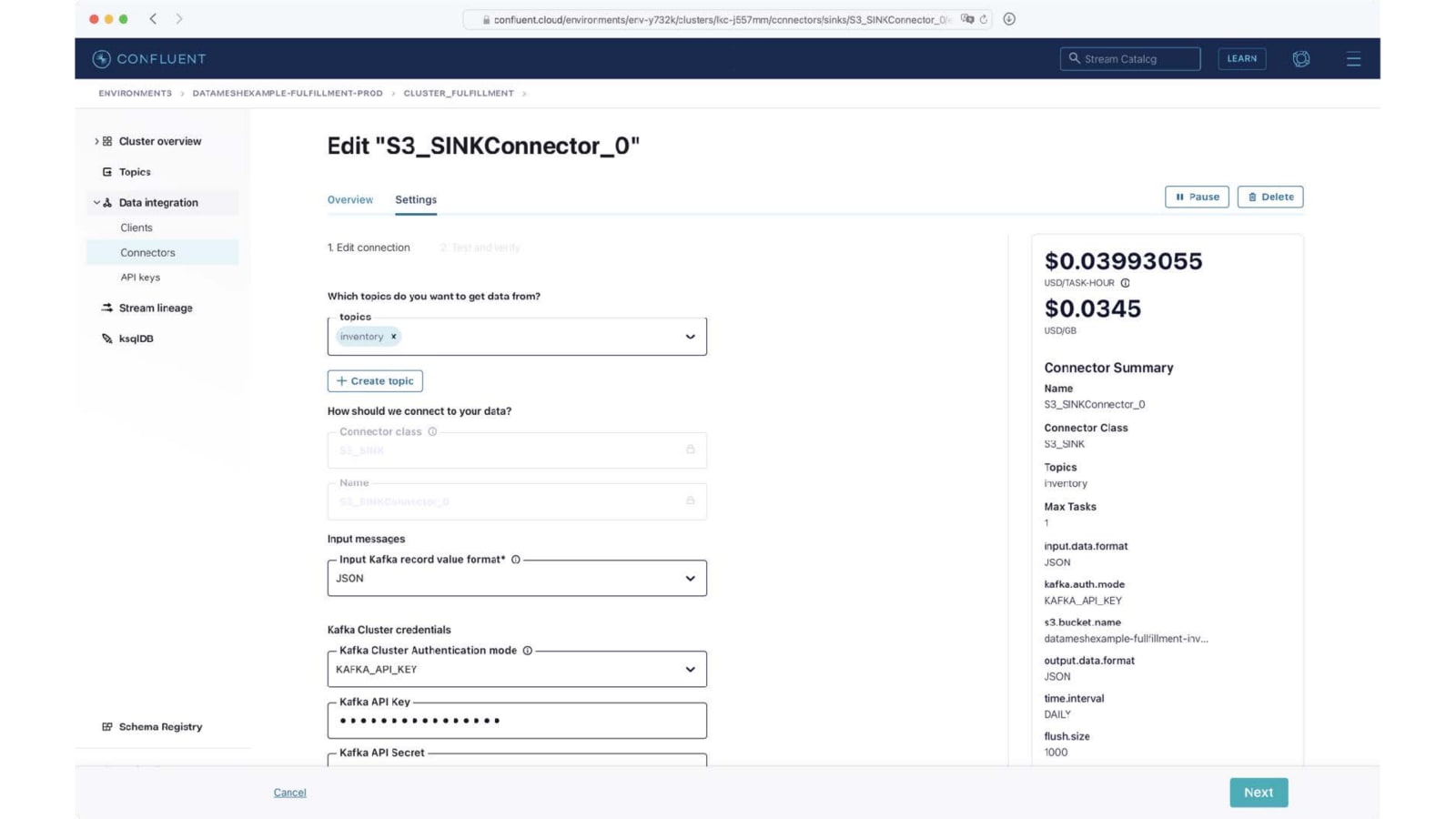Click the s3.bucket.name value text
Viewport: 1456px width, 819px height.
pos(1126,639)
